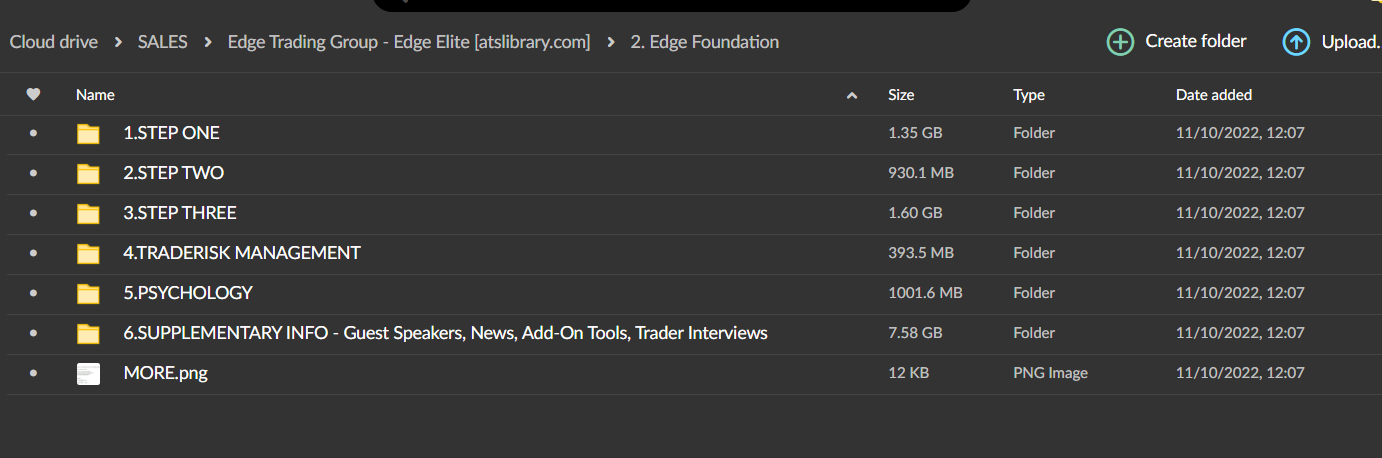
Task: Click the 4.TRADERISK MANAGEMENT folder icon
Action: coord(89,254)
